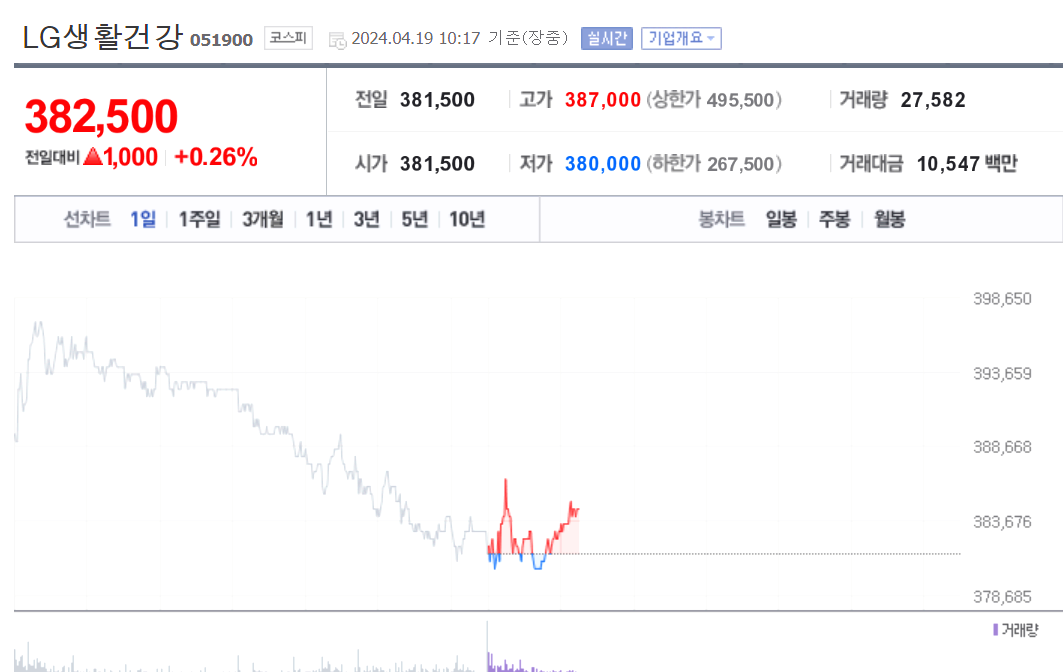
Task: Click the 저가 value 380,000
Action: point(603,163)
